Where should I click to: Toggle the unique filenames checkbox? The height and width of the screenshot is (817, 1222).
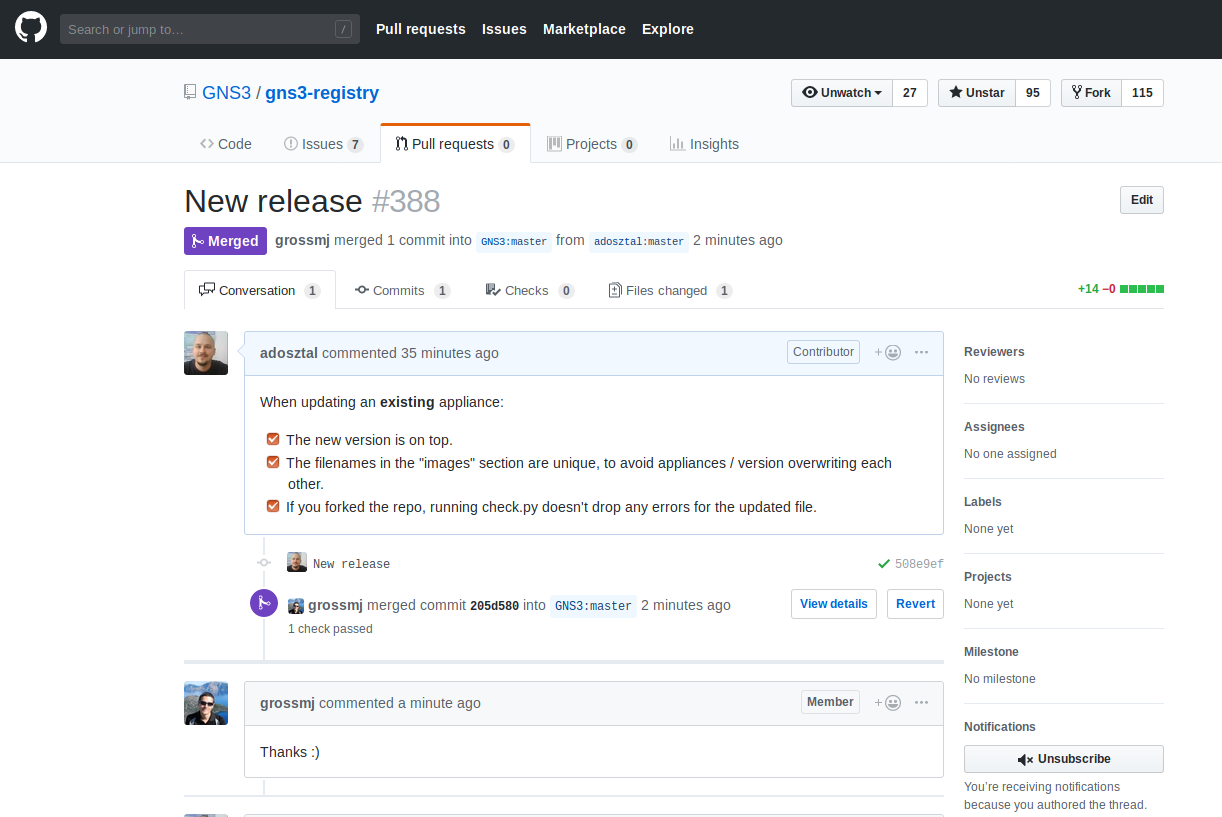(x=273, y=462)
